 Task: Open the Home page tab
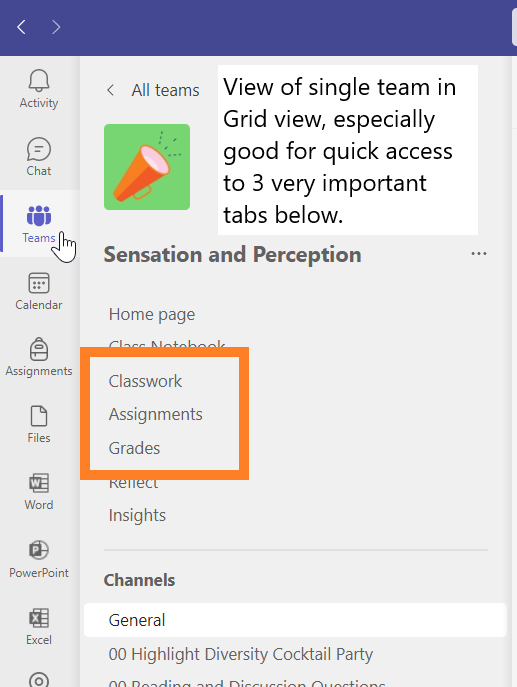click(152, 314)
